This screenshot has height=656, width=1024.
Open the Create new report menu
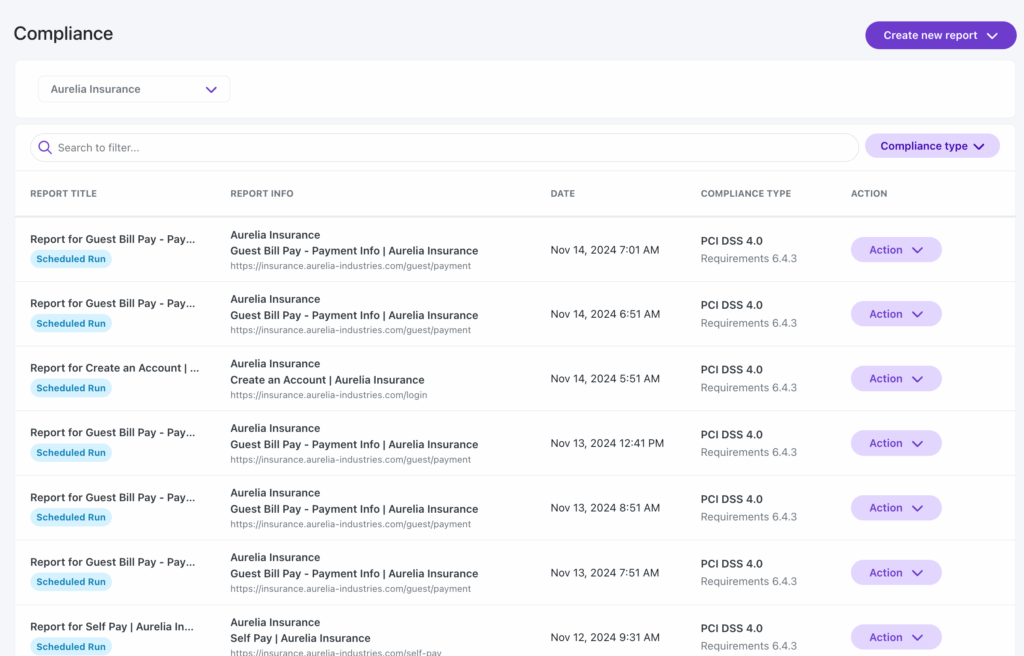tap(940, 35)
